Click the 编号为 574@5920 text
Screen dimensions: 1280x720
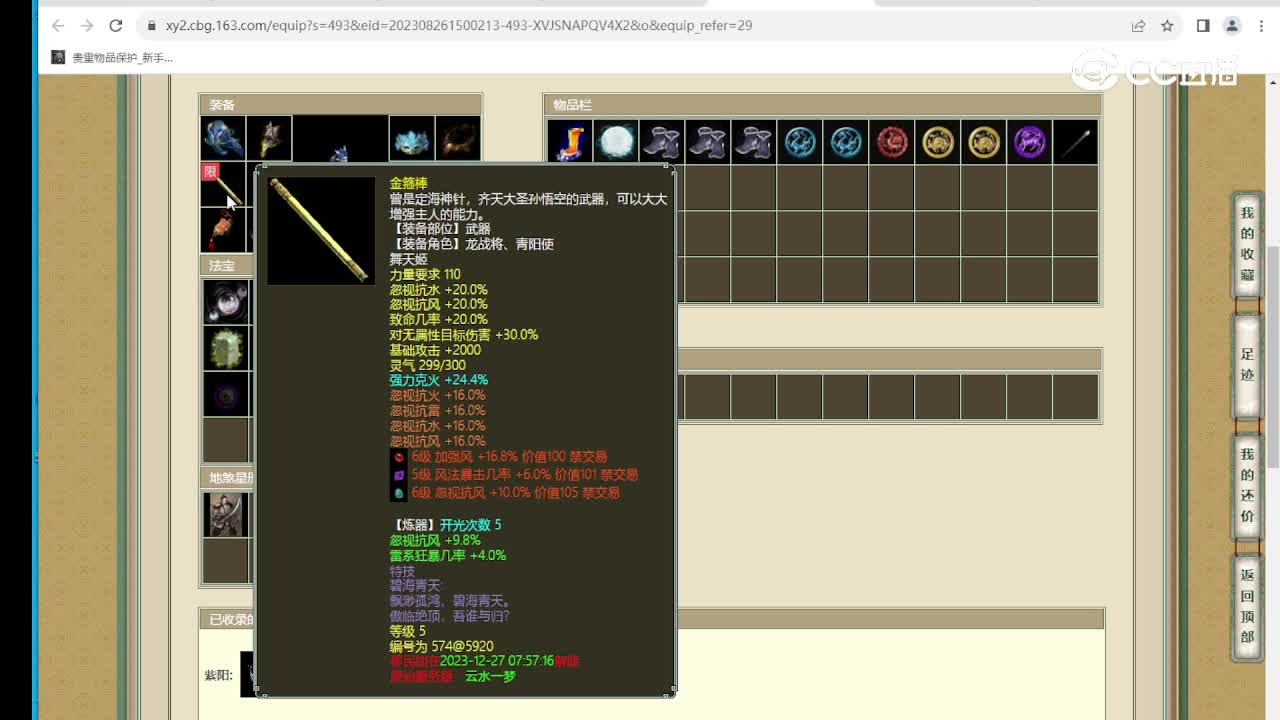pos(441,647)
